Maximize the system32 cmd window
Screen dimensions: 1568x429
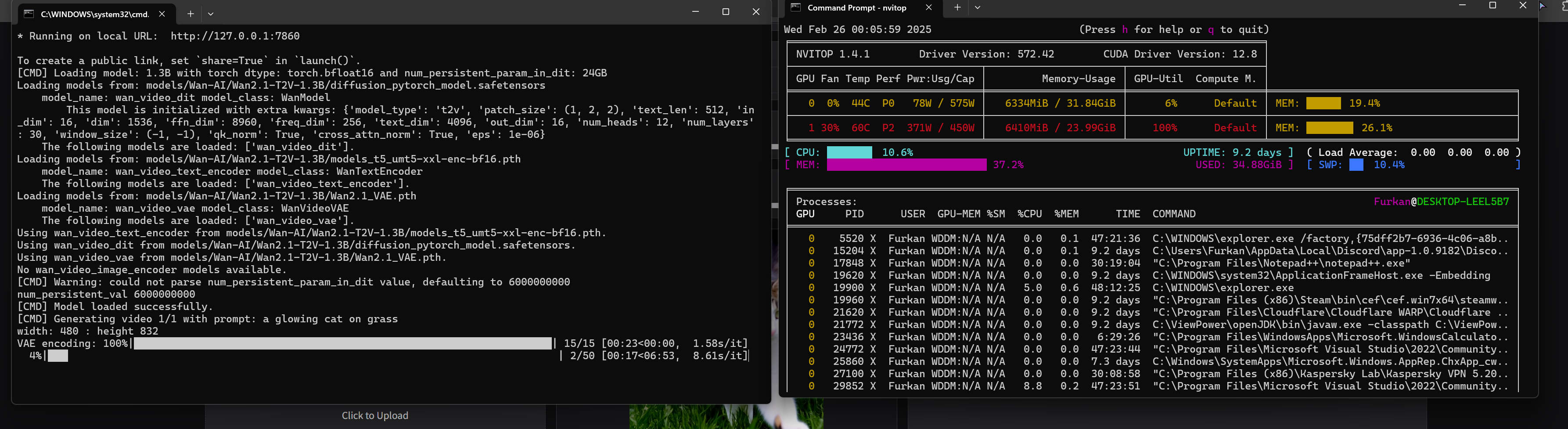pos(726,11)
